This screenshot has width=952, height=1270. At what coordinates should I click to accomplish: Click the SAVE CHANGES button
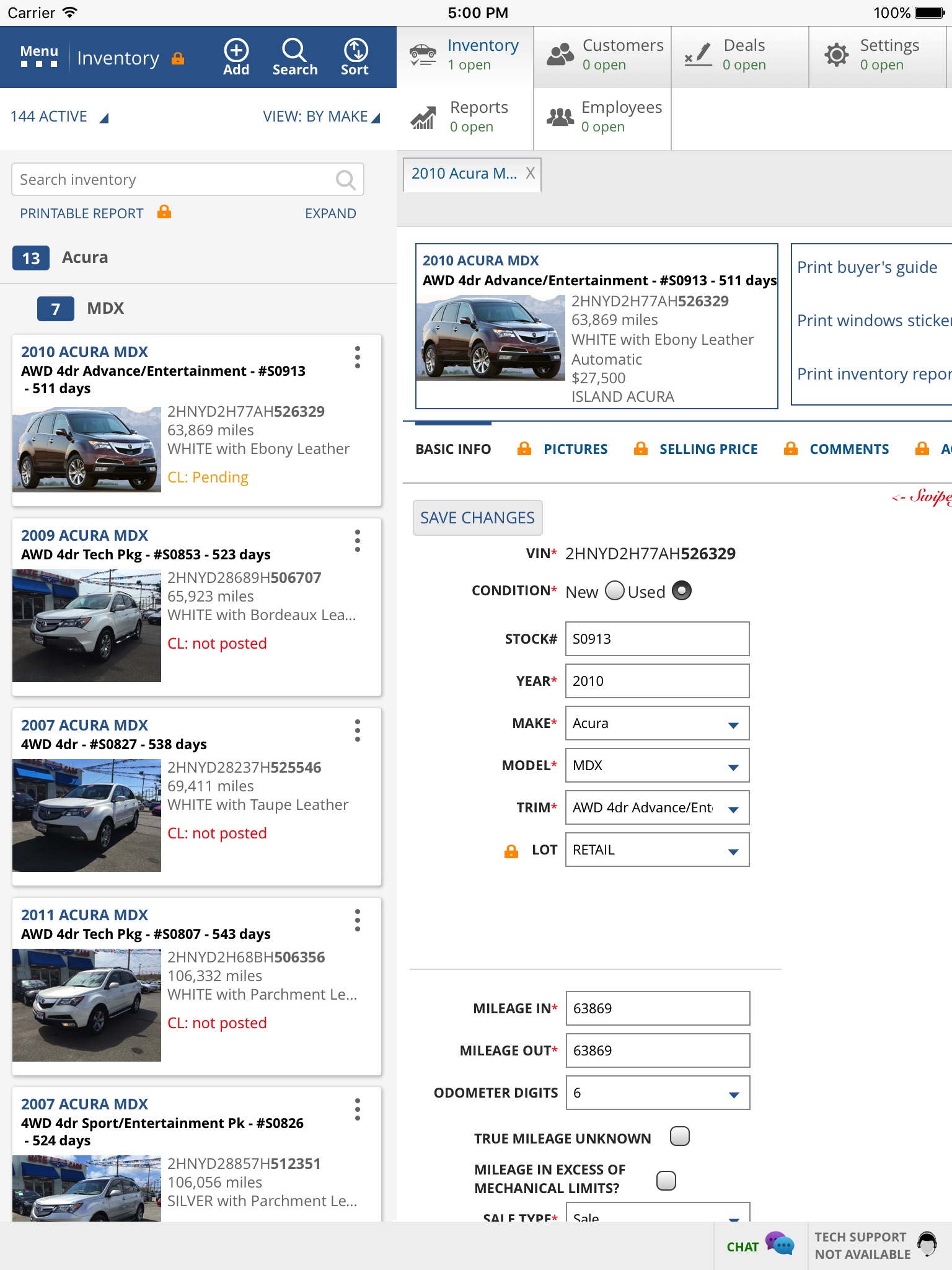click(477, 518)
